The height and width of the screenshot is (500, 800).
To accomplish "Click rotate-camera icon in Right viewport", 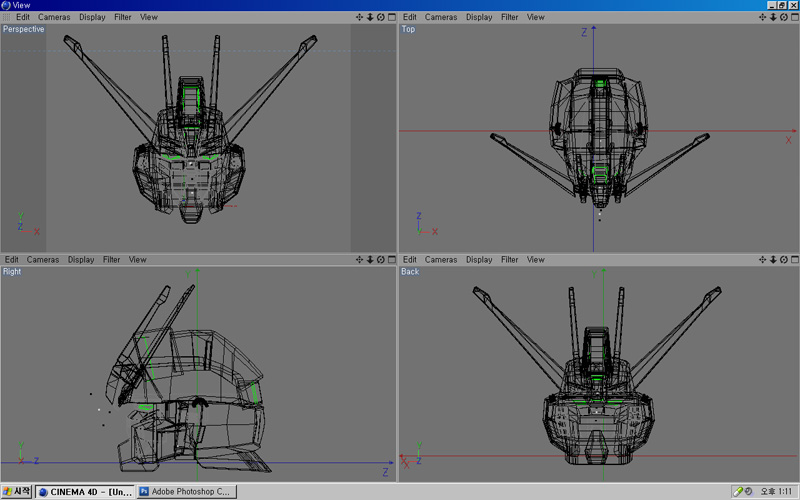I will click(381, 260).
